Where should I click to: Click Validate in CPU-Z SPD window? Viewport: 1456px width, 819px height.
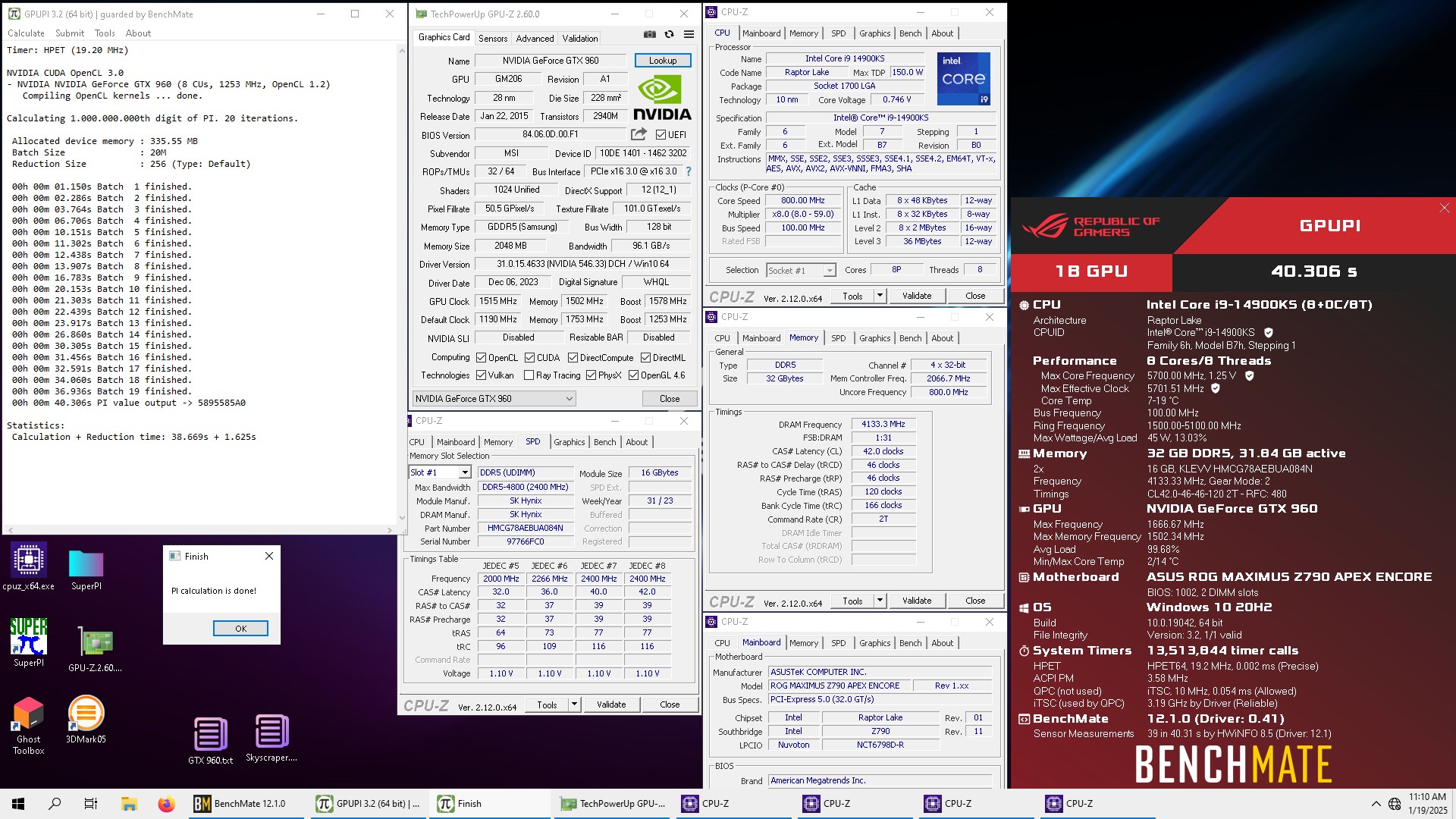point(611,705)
